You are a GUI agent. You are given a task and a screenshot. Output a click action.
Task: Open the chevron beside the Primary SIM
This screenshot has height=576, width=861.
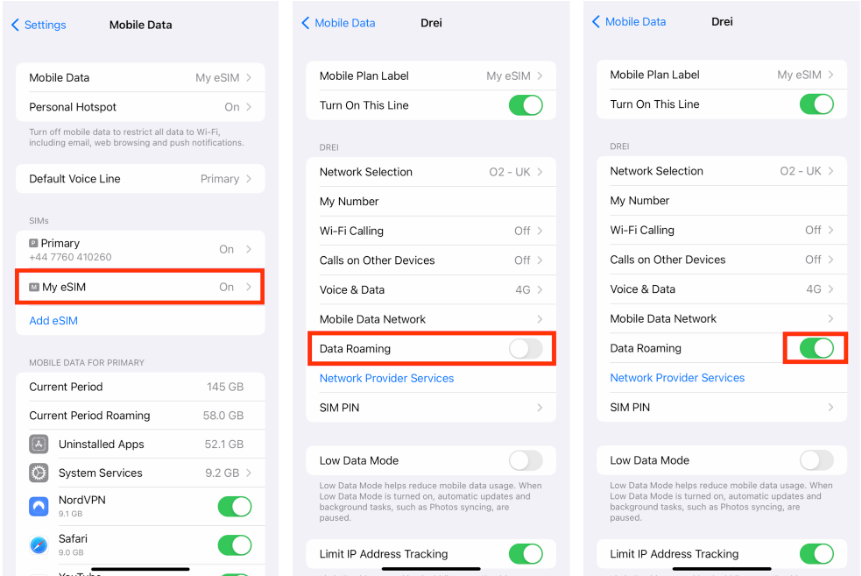(249, 249)
